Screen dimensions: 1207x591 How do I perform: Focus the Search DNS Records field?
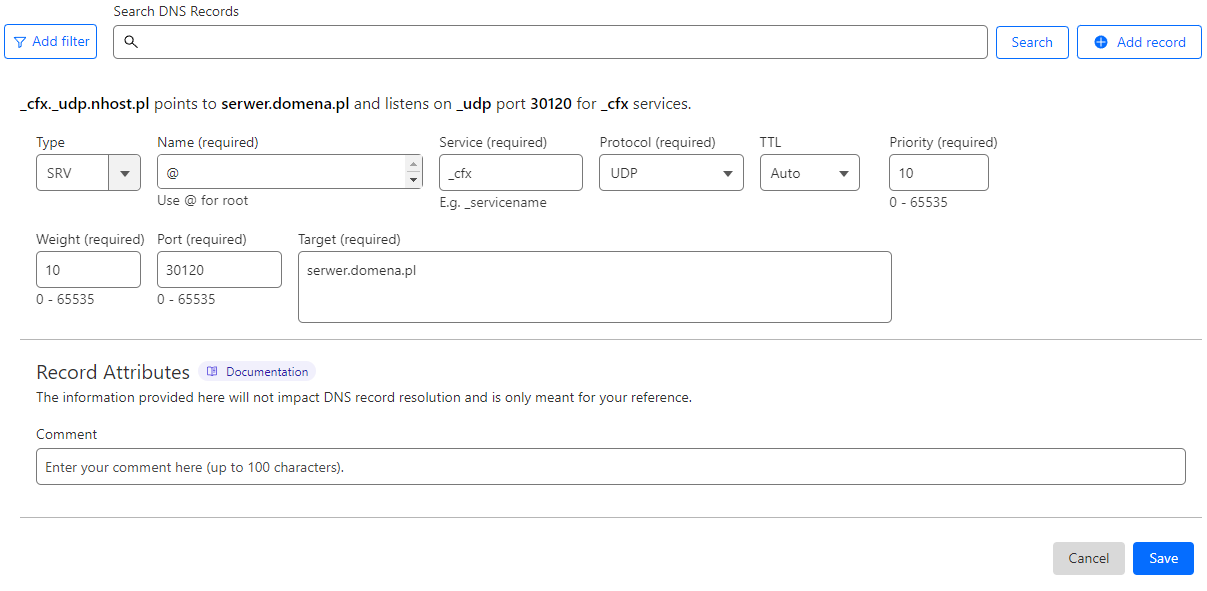pos(560,42)
